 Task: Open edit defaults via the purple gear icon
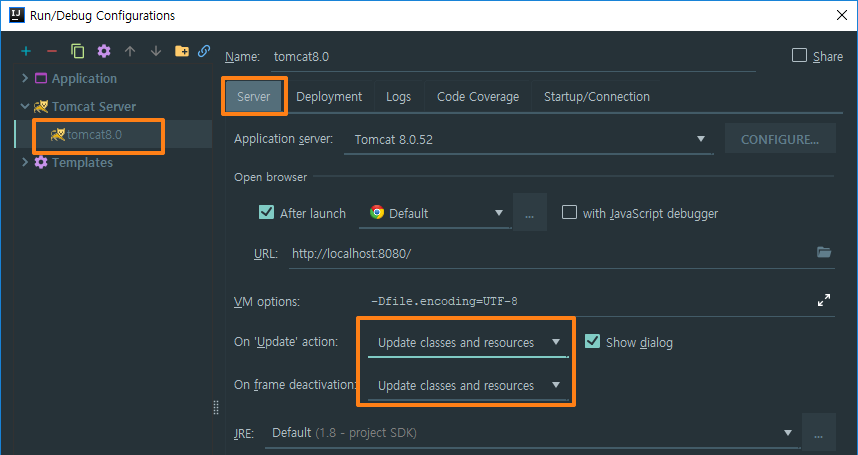coord(104,51)
